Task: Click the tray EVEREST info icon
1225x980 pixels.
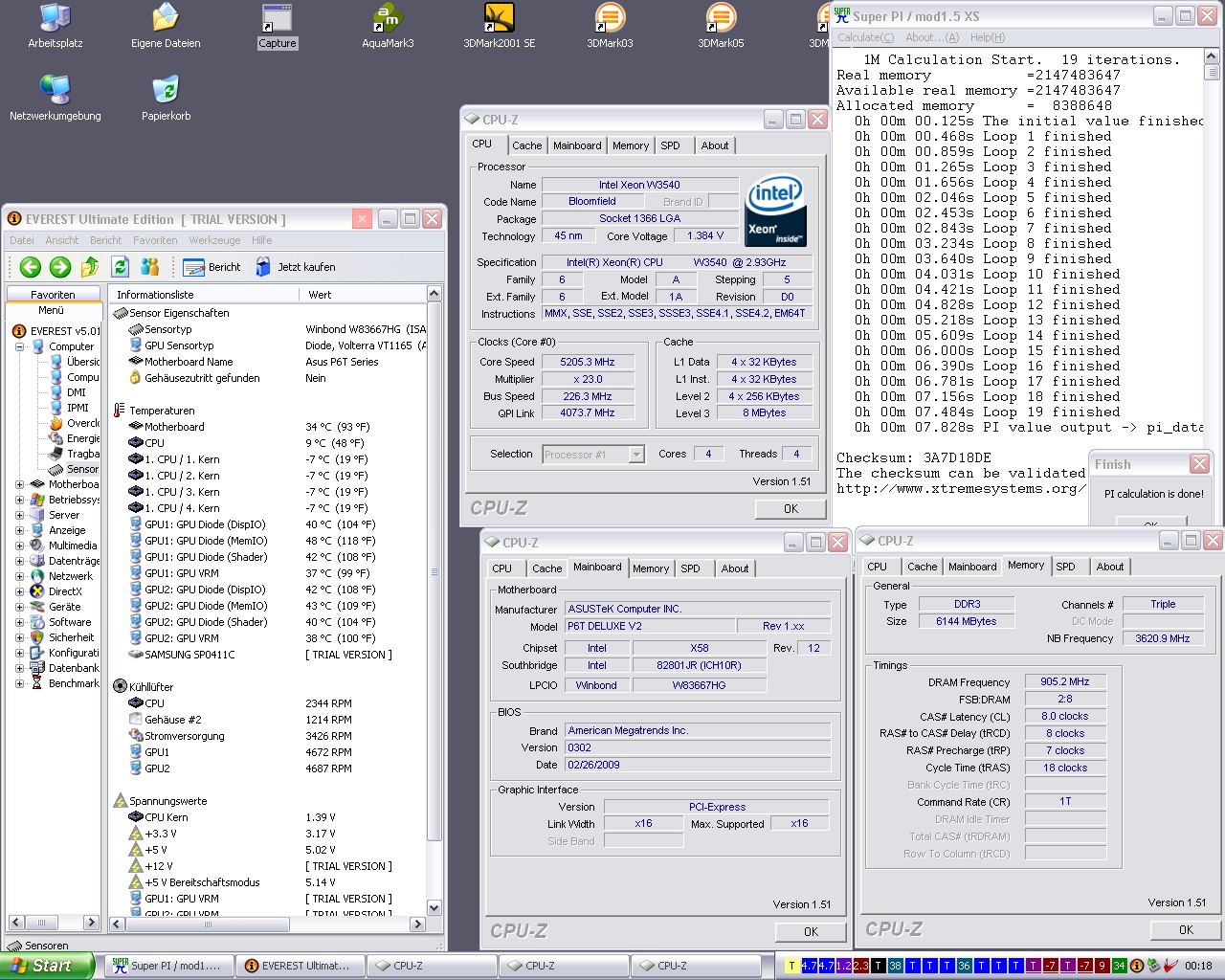Action: [1137, 966]
